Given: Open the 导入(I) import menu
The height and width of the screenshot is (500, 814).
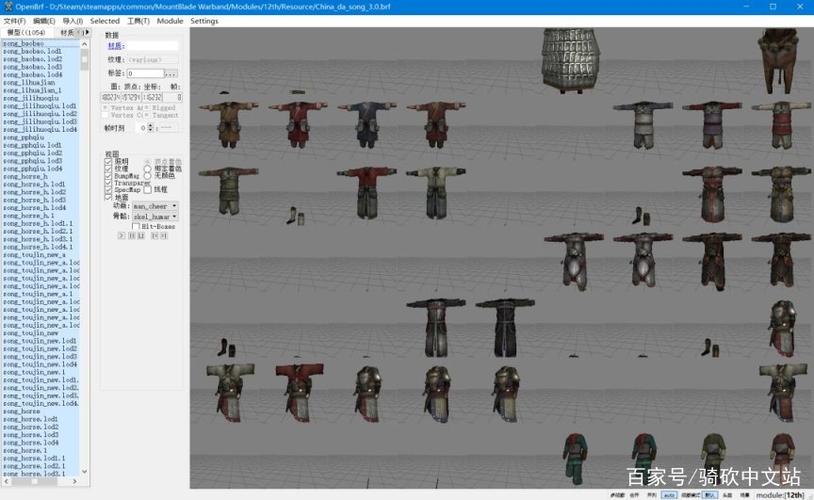Looking at the screenshot, I should (73, 21).
